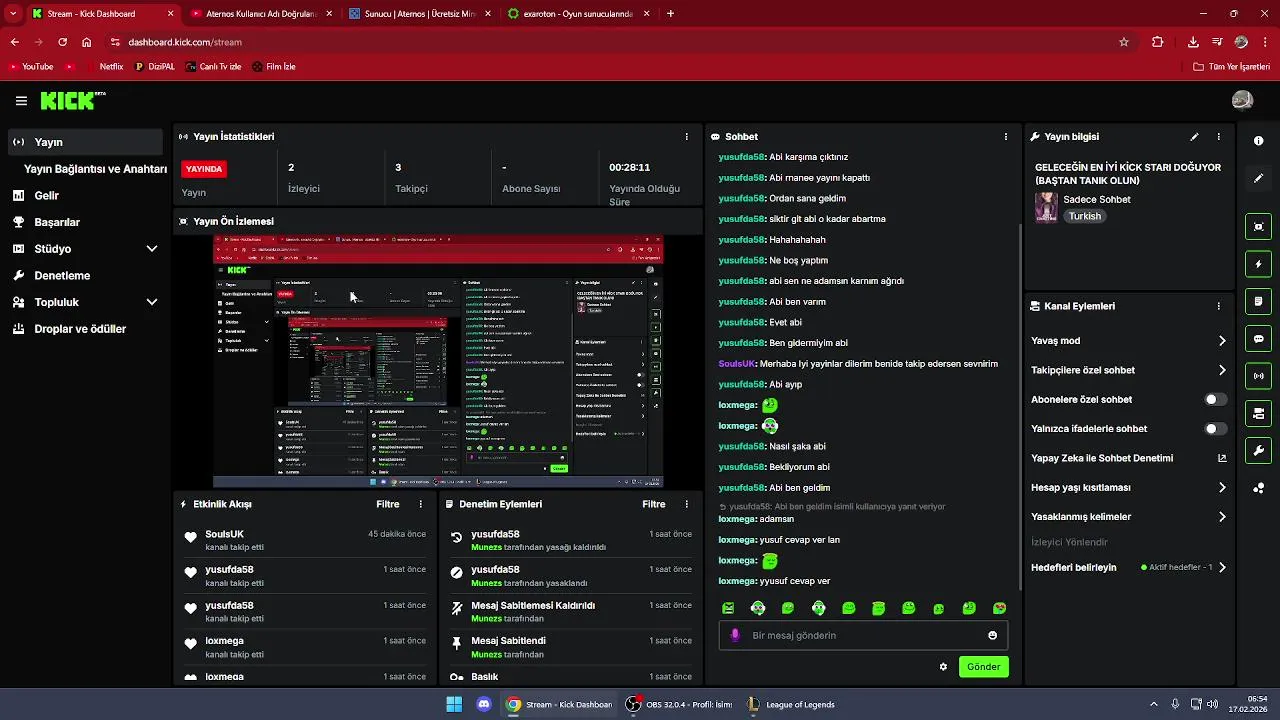Screen dimensions: 1280x720
Task: Bookmark this page with the star icon
Action: [x=1124, y=42]
